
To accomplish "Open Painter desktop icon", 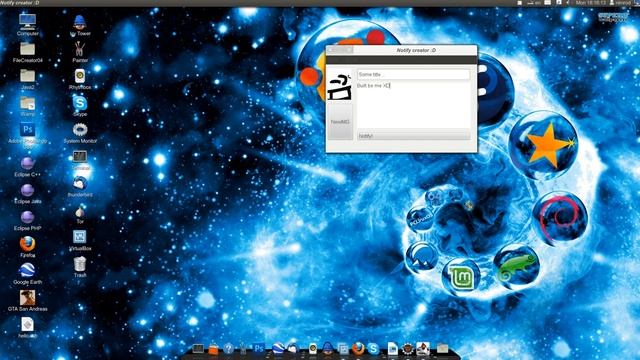I will [80, 51].
